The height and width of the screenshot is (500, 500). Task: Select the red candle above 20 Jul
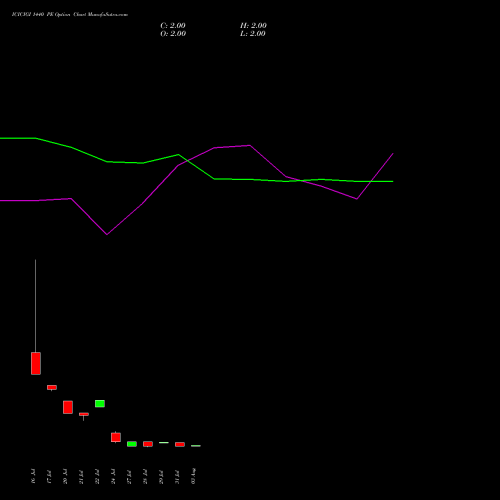pos(68,407)
